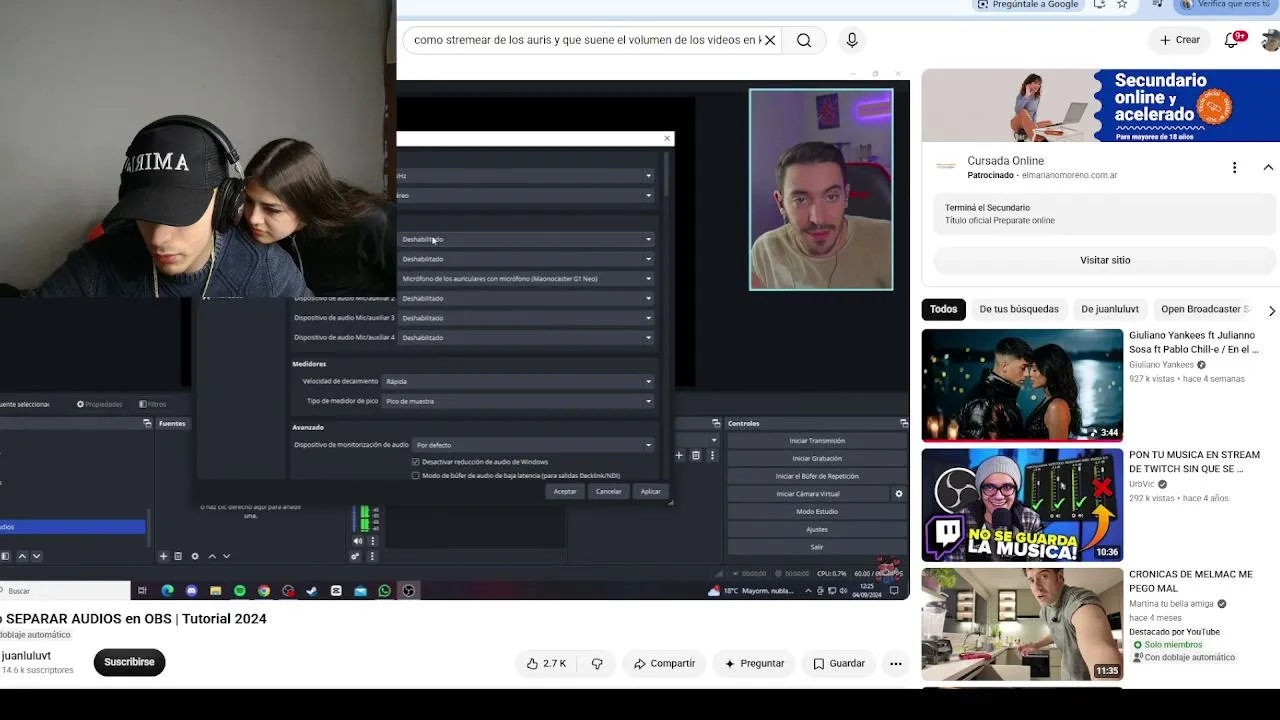
Task: Click Iniciar Grabación in OBS controls
Action: coord(817,459)
